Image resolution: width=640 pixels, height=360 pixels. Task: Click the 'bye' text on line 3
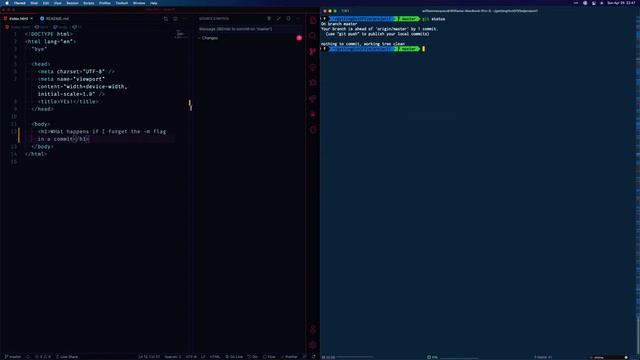point(39,49)
